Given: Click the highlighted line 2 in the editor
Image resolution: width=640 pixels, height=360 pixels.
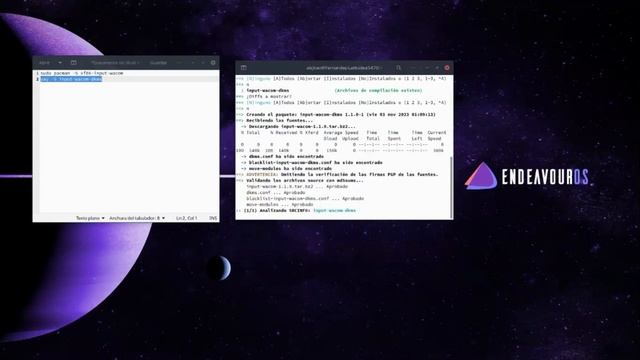Looking at the screenshot, I should coord(71,79).
